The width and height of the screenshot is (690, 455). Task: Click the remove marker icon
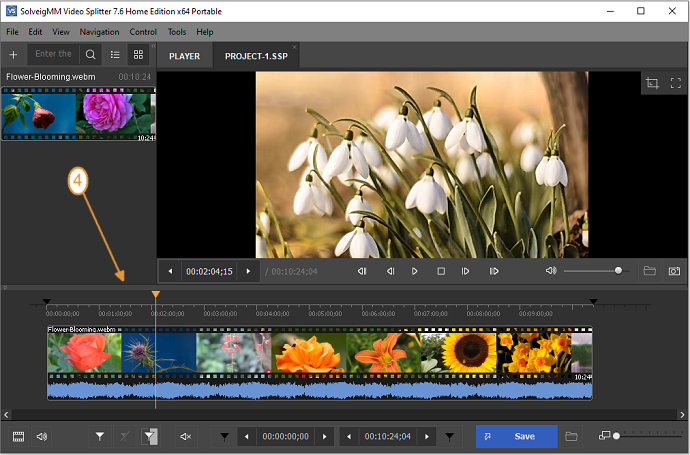pyautogui.click(x=125, y=437)
